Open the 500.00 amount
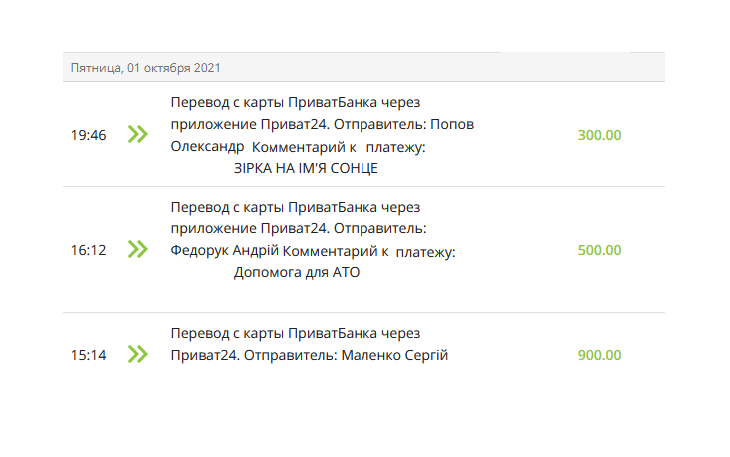 pyautogui.click(x=599, y=250)
